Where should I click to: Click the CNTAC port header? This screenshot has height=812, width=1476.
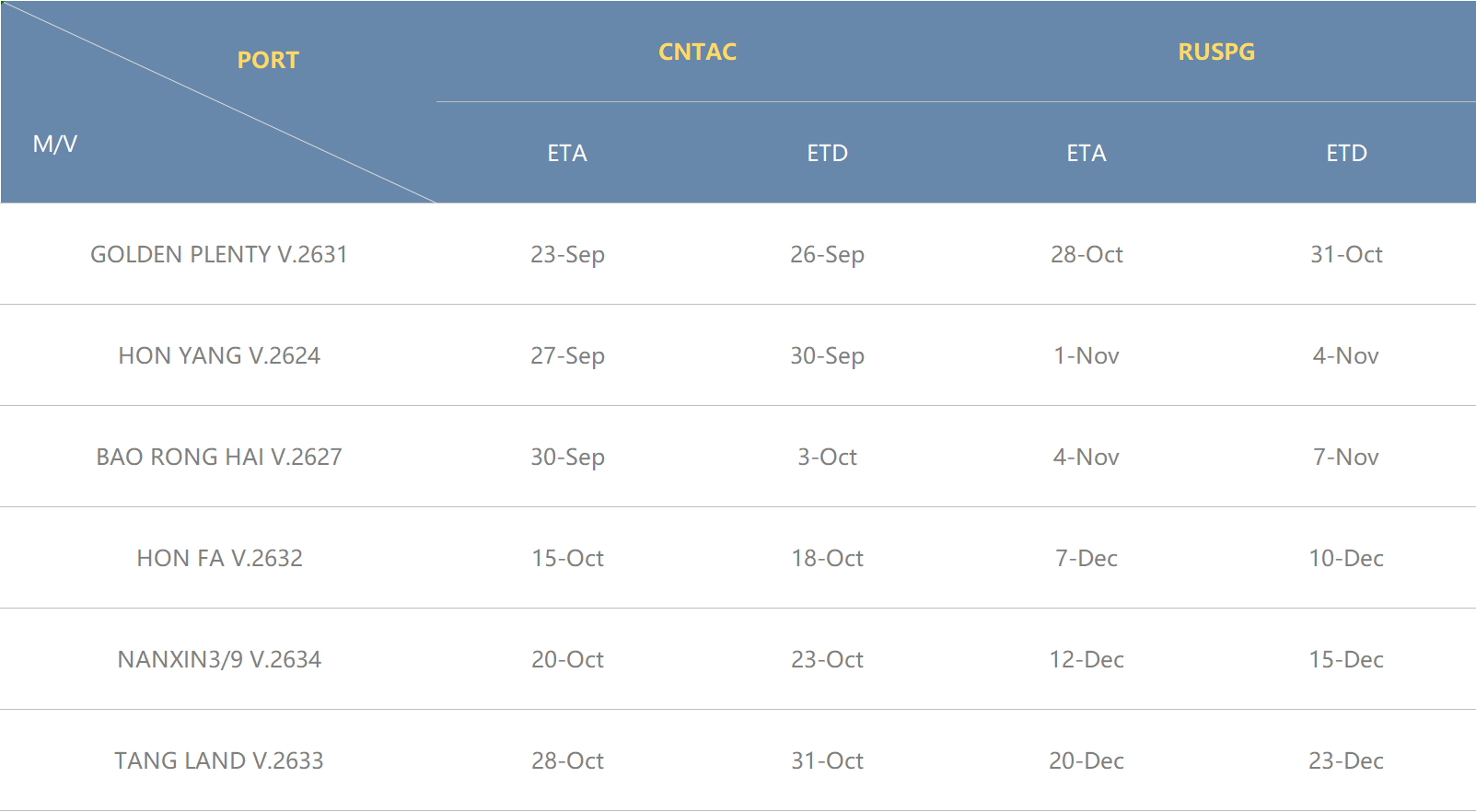697,52
